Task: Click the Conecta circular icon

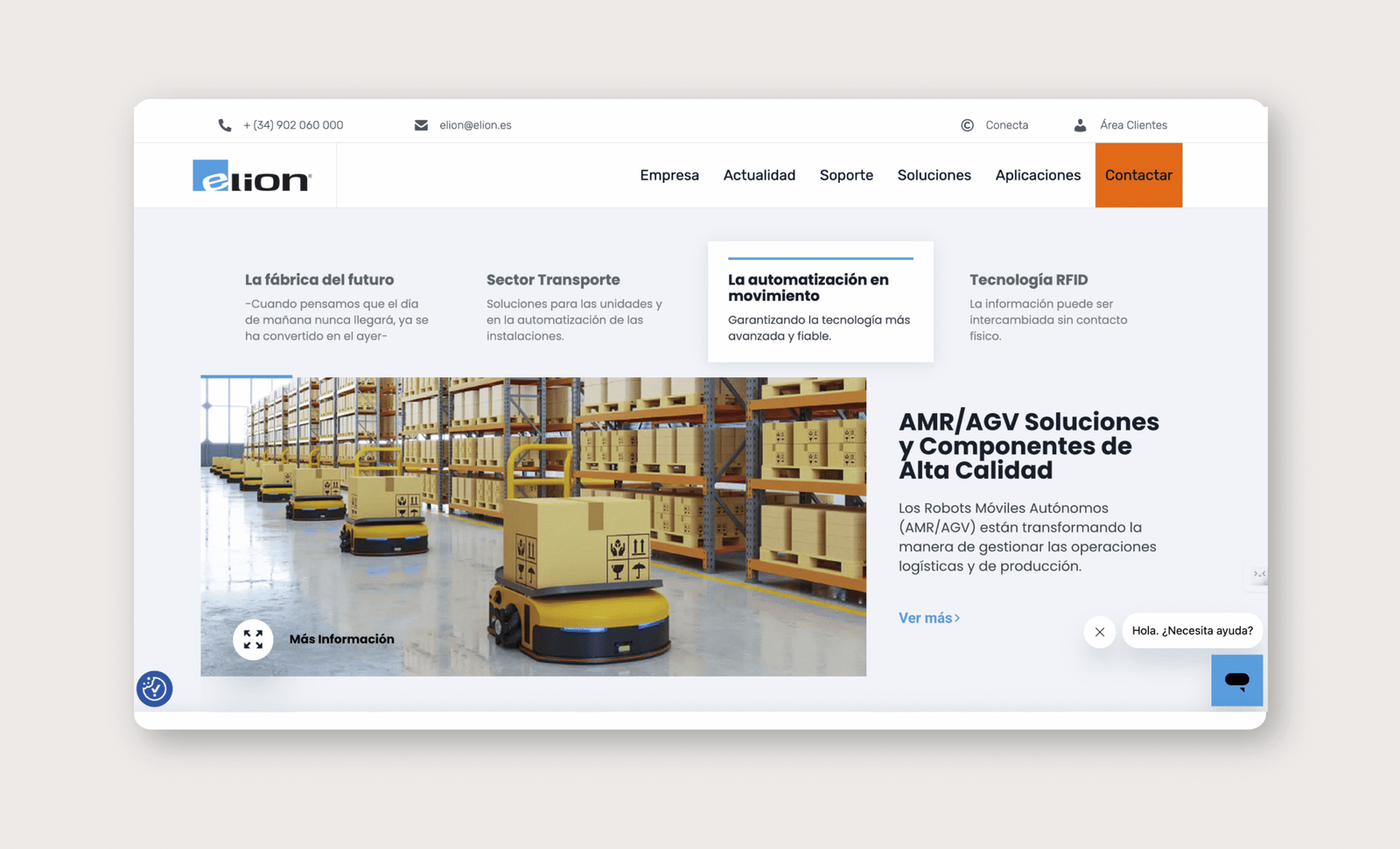Action: click(x=967, y=125)
